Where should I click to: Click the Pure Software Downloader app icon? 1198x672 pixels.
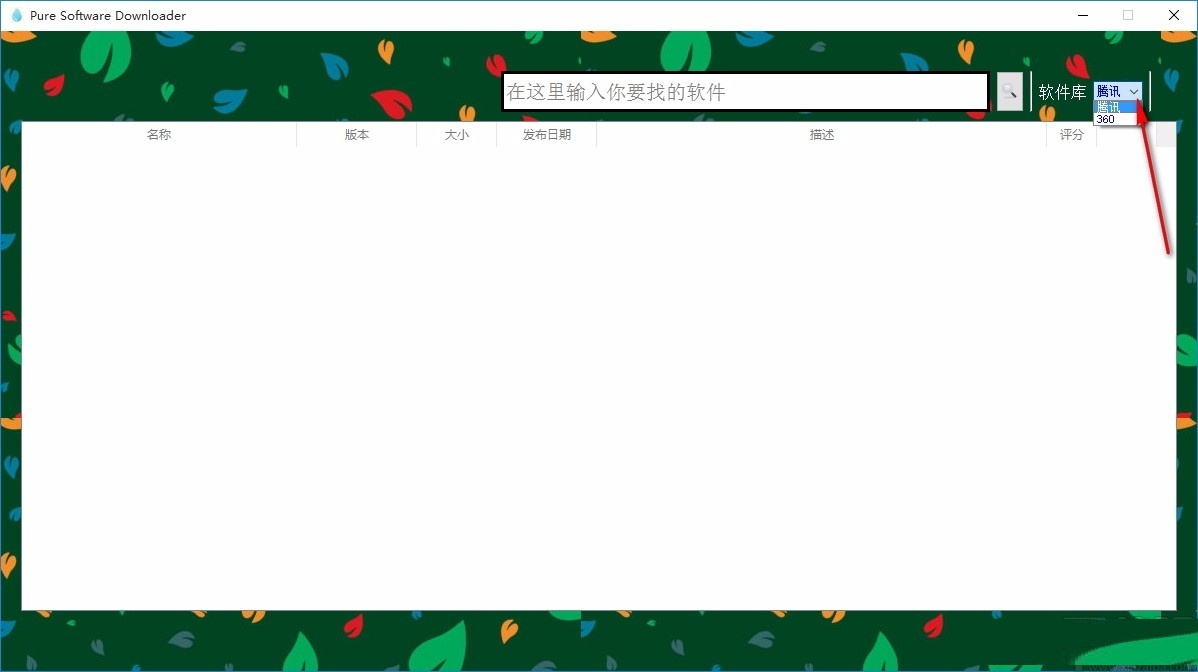16,15
